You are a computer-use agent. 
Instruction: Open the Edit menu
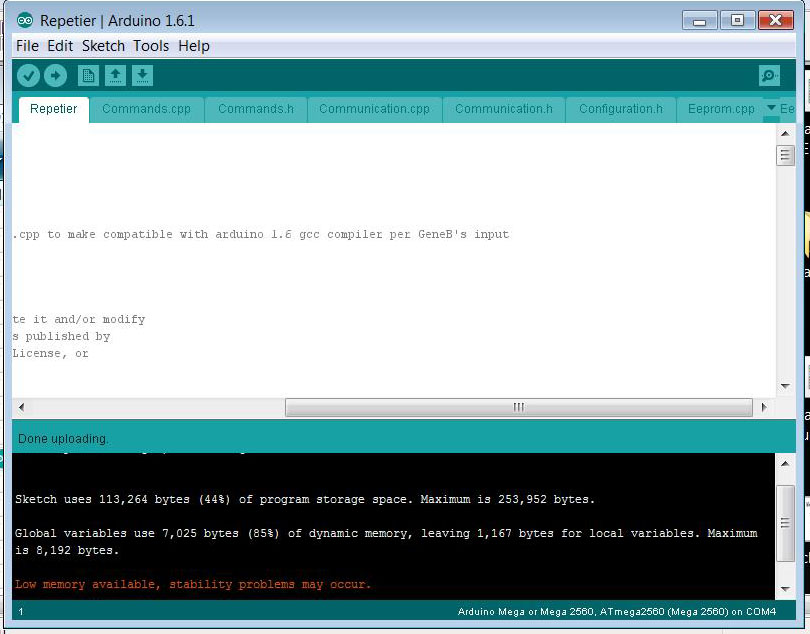point(60,46)
